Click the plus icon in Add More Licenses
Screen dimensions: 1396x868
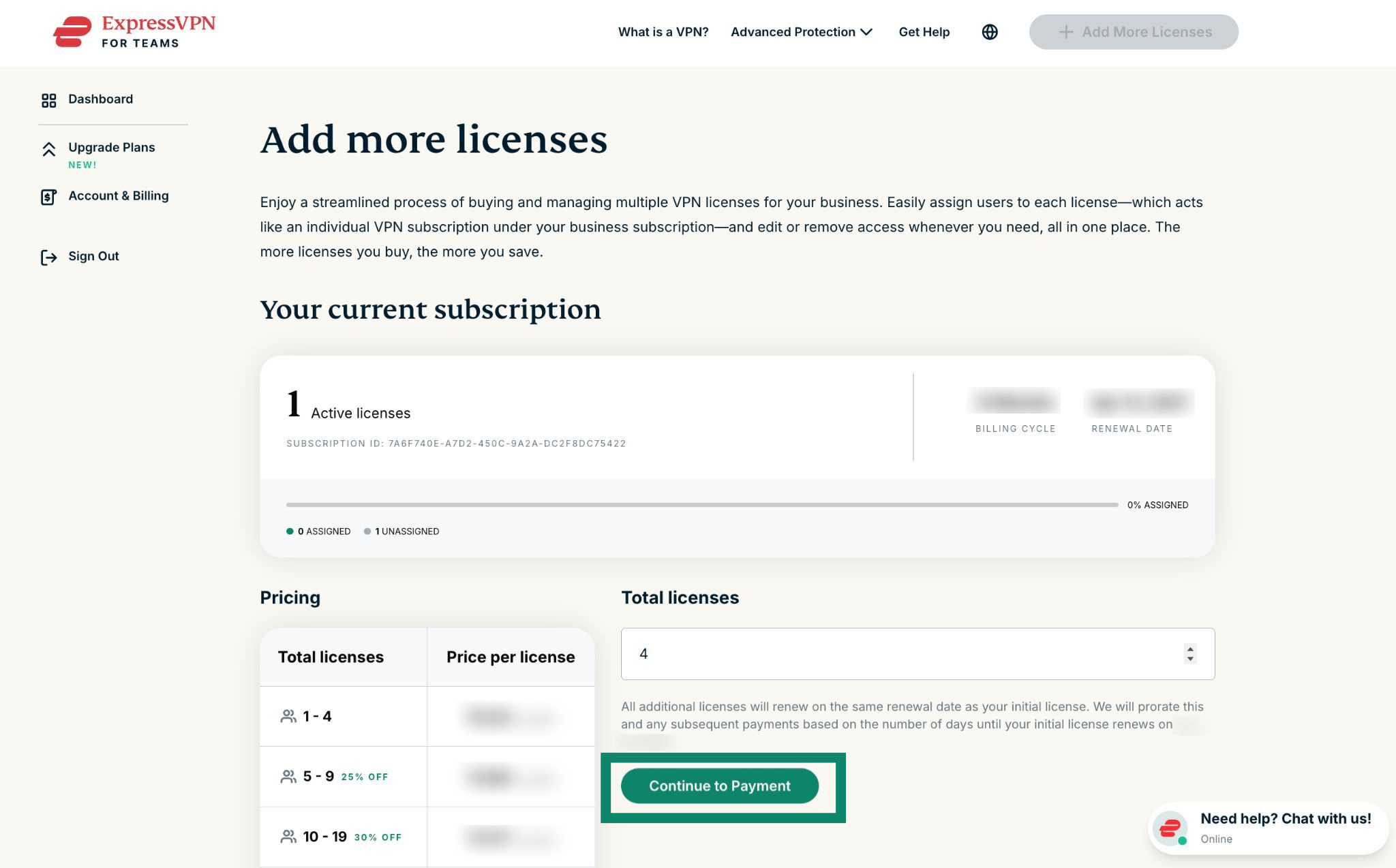click(x=1065, y=32)
